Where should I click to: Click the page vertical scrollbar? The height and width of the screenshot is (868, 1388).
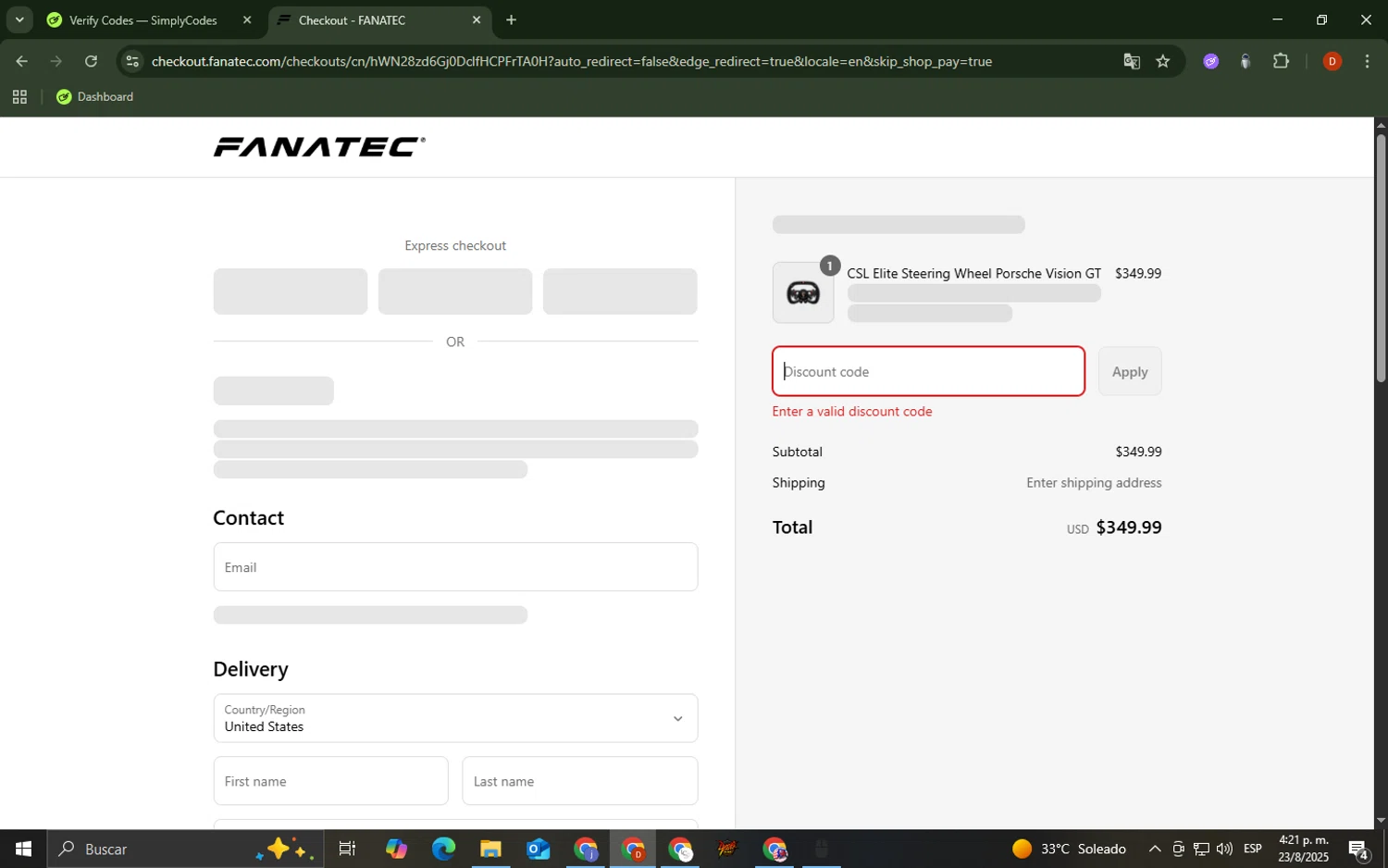[1381, 259]
